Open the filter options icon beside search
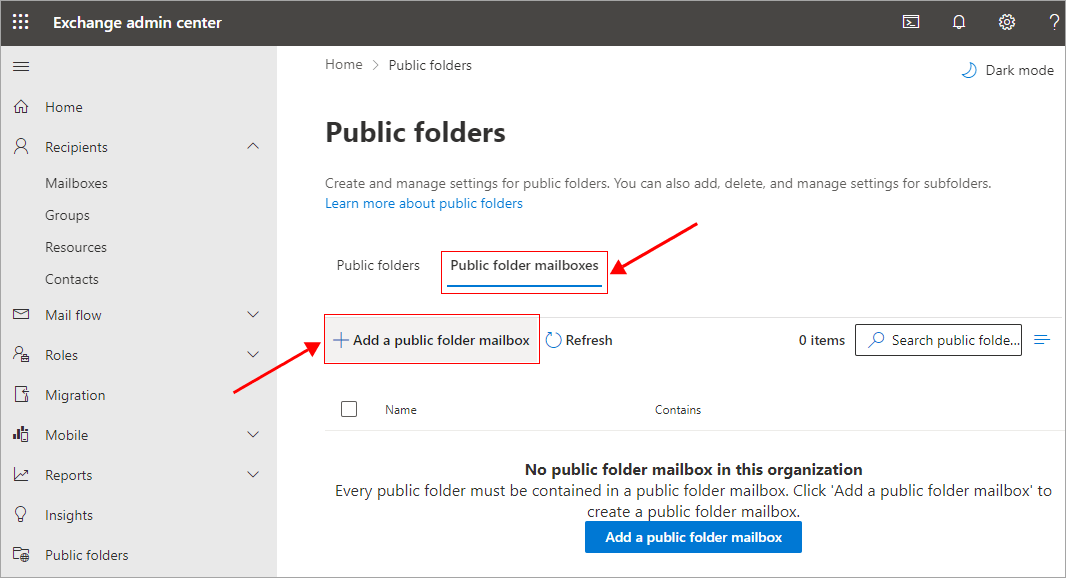Screen dimensions: 1066x578 click(x=1041, y=339)
